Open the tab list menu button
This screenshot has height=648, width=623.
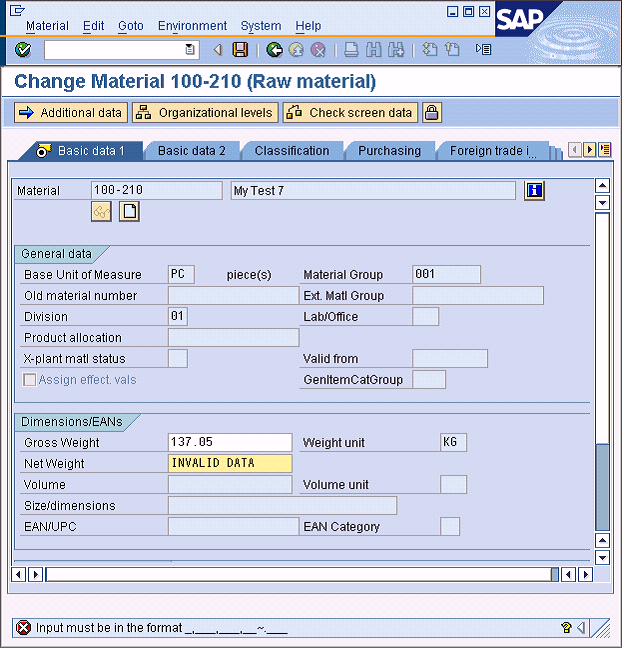click(605, 150)
